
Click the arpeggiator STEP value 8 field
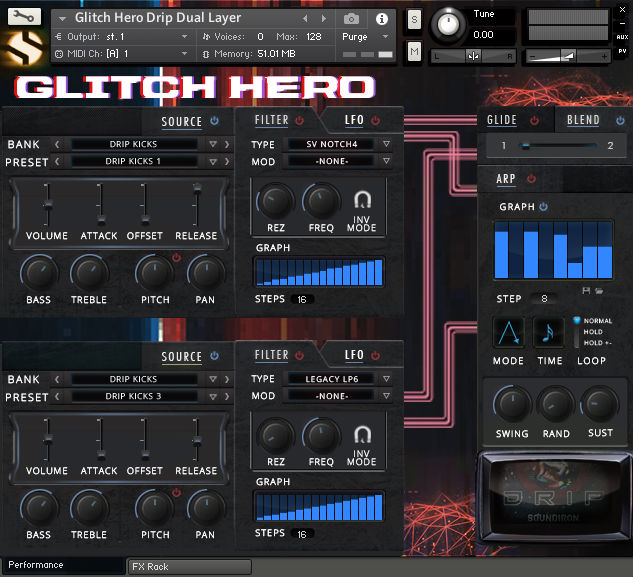(x=544, y=299)
